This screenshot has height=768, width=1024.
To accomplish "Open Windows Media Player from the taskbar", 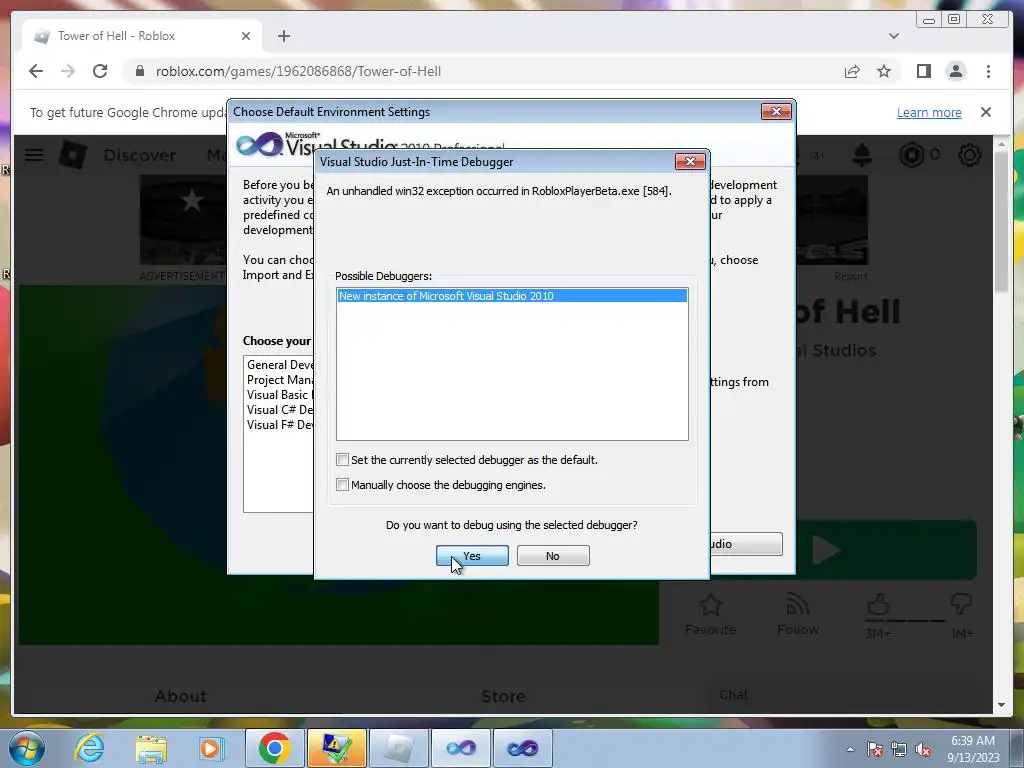I will pyautogui.click(x=211, y=748).
